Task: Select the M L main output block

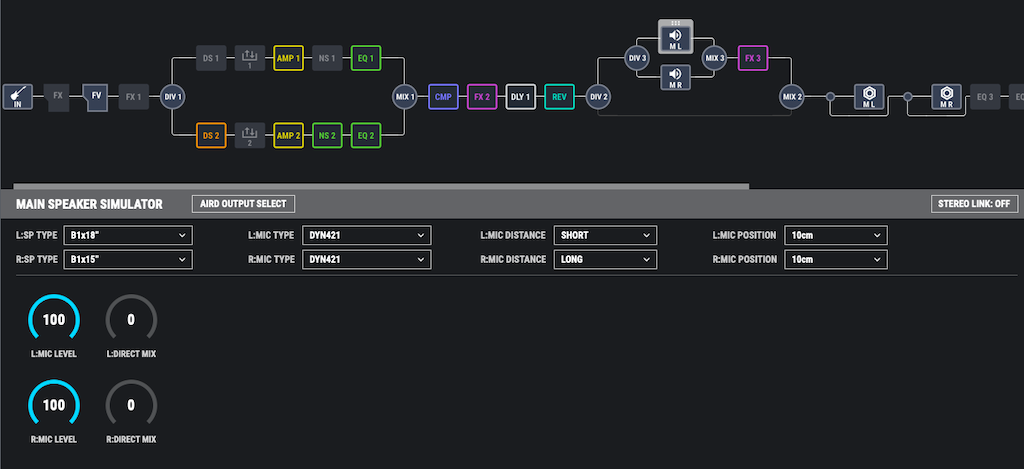Action: 869,97
